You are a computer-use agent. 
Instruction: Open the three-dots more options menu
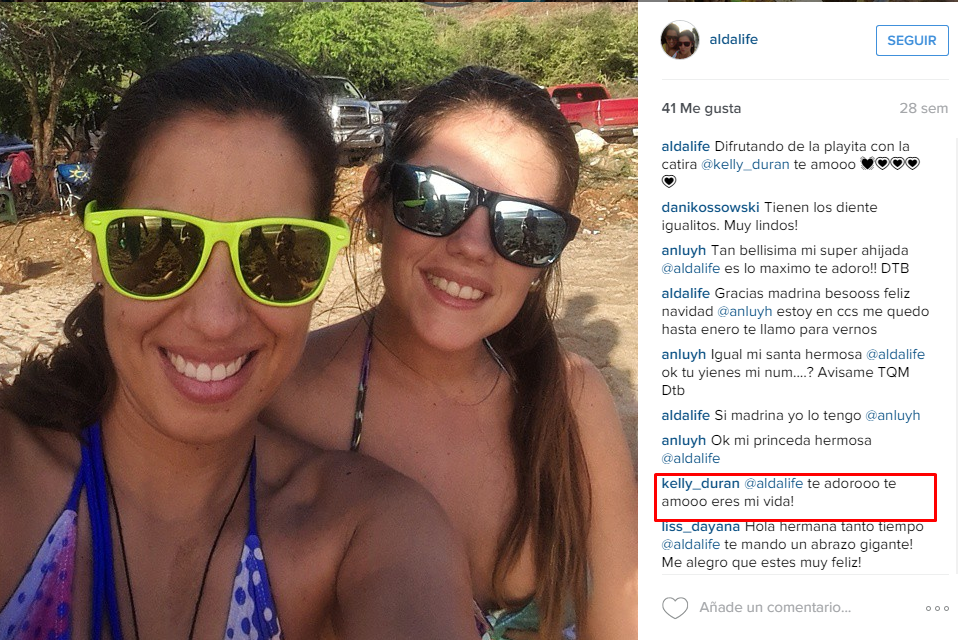pos(937,608)
